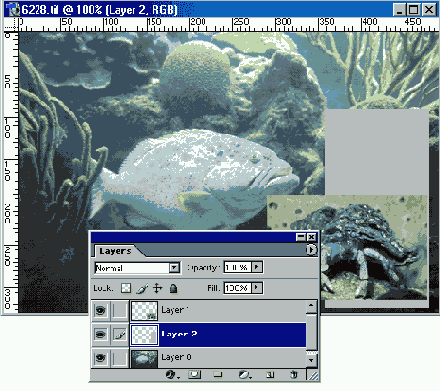
Task: Enable lock all (padlock icon)
Action: [x=173, y=288]
